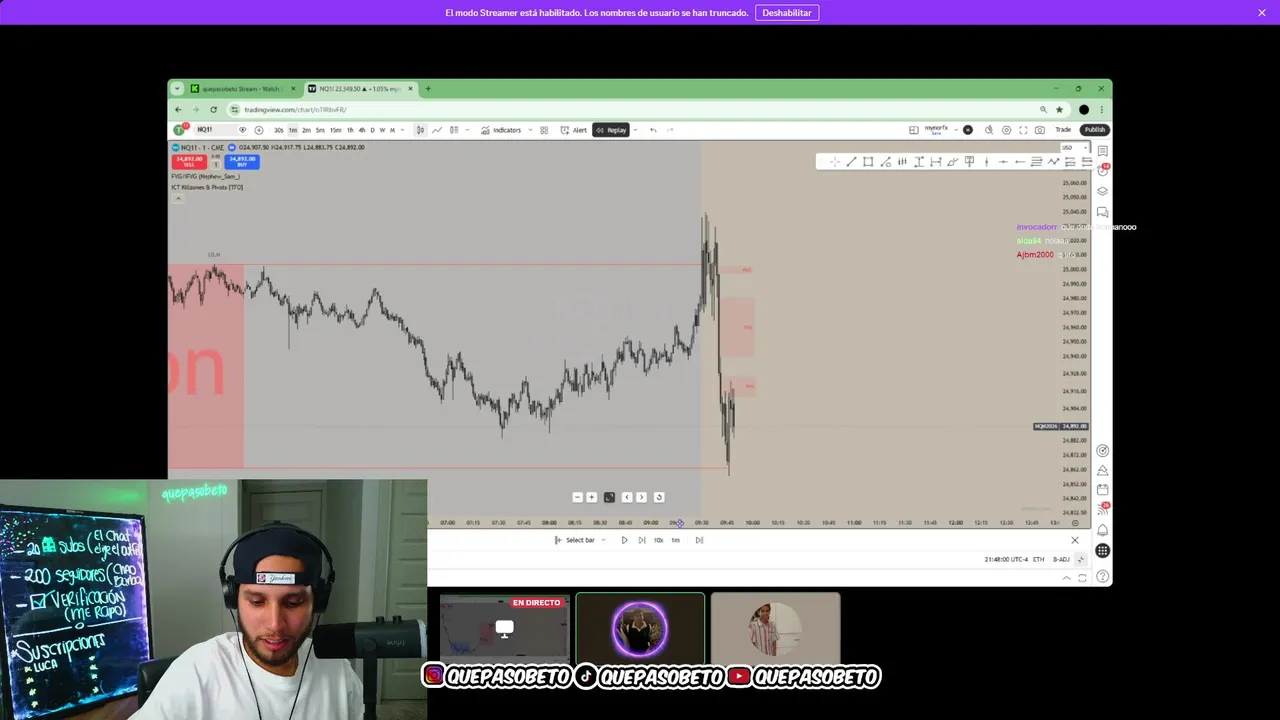Click Deshabilitar on the streamer mode banner
This screenshot has height=720, width=1280.
[787, 13]
